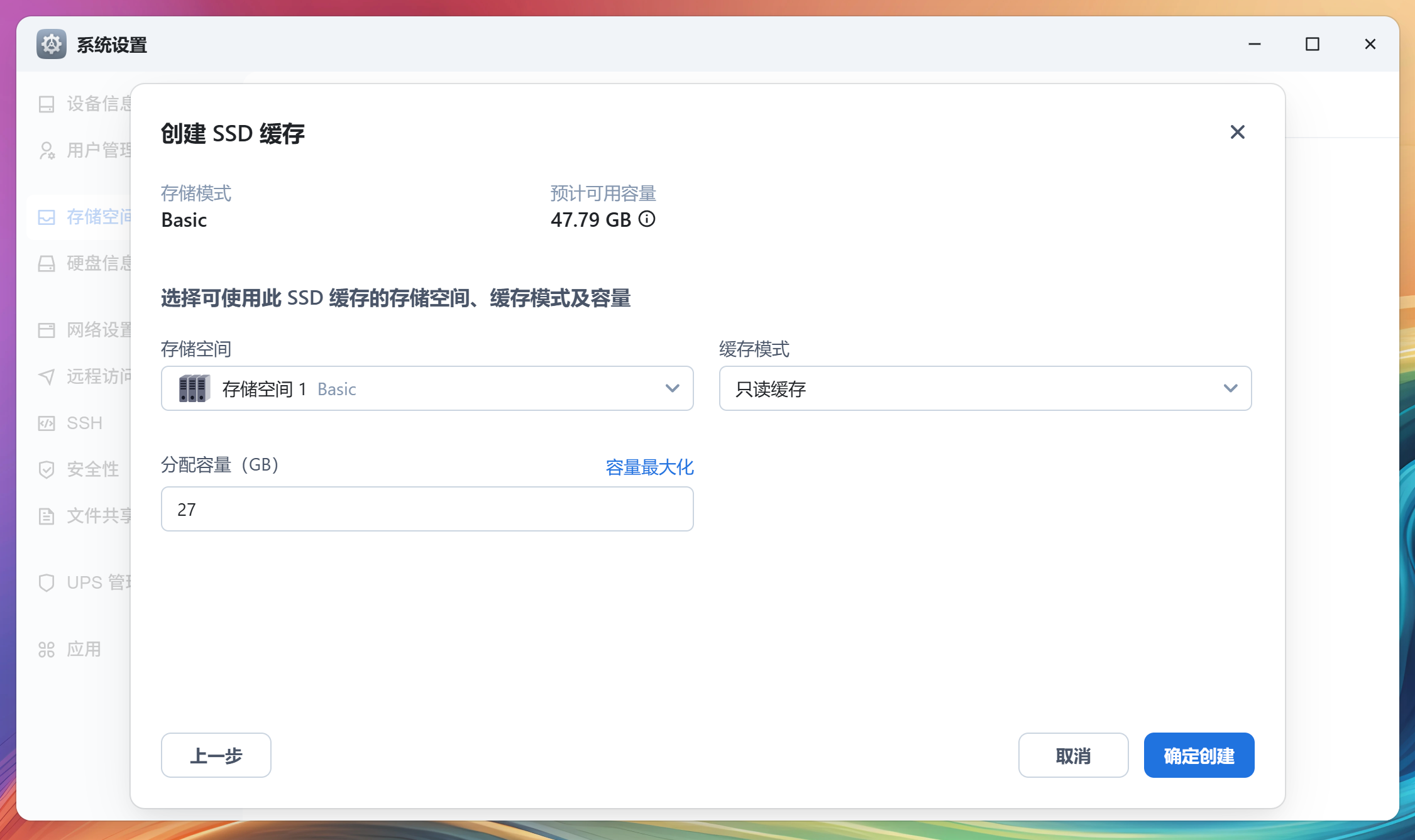Expand the 存储空间 1 Basic selector
The height and width of the screenshot is (840, 1415).
pos(427,388)
